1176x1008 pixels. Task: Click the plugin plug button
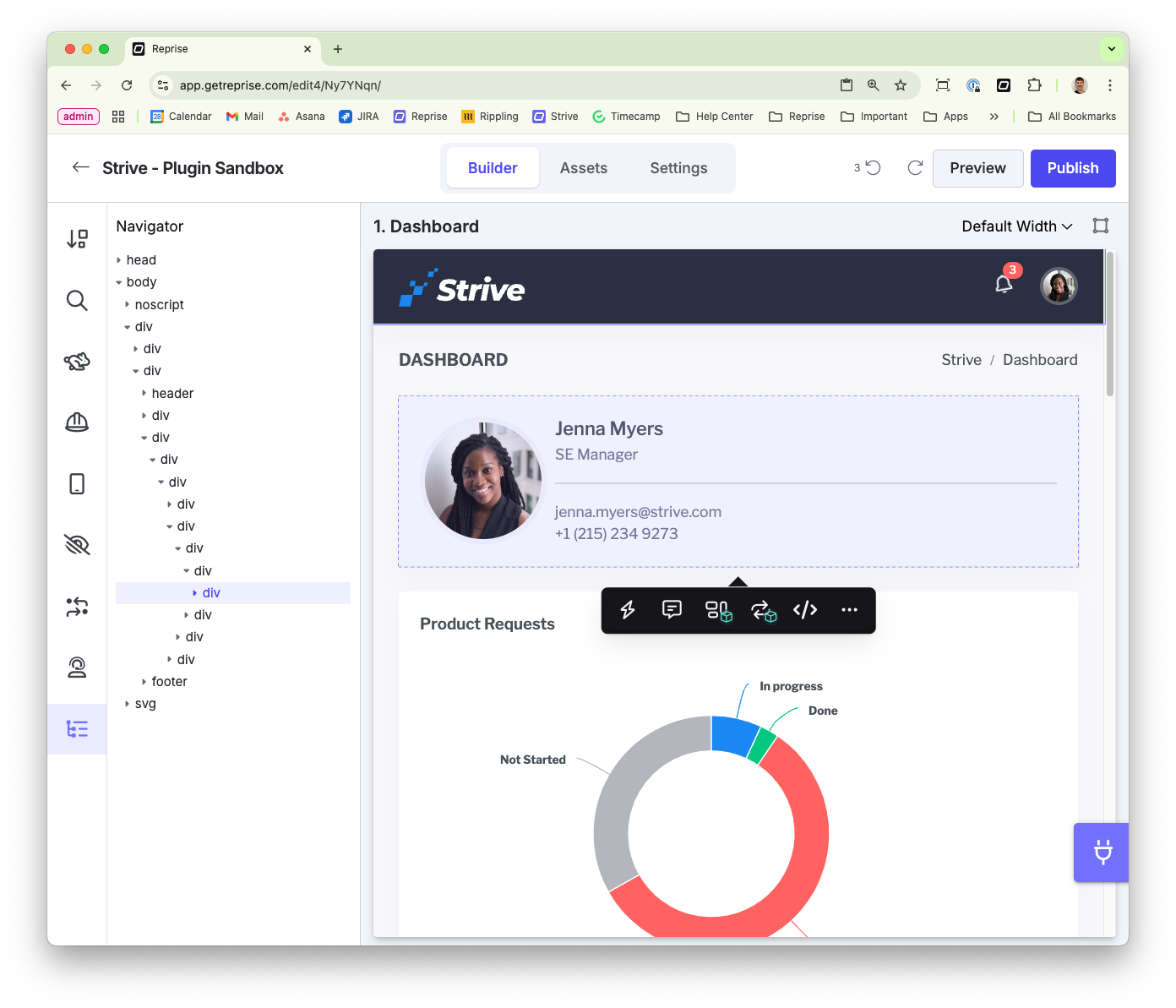click(x=1102, y=852)
